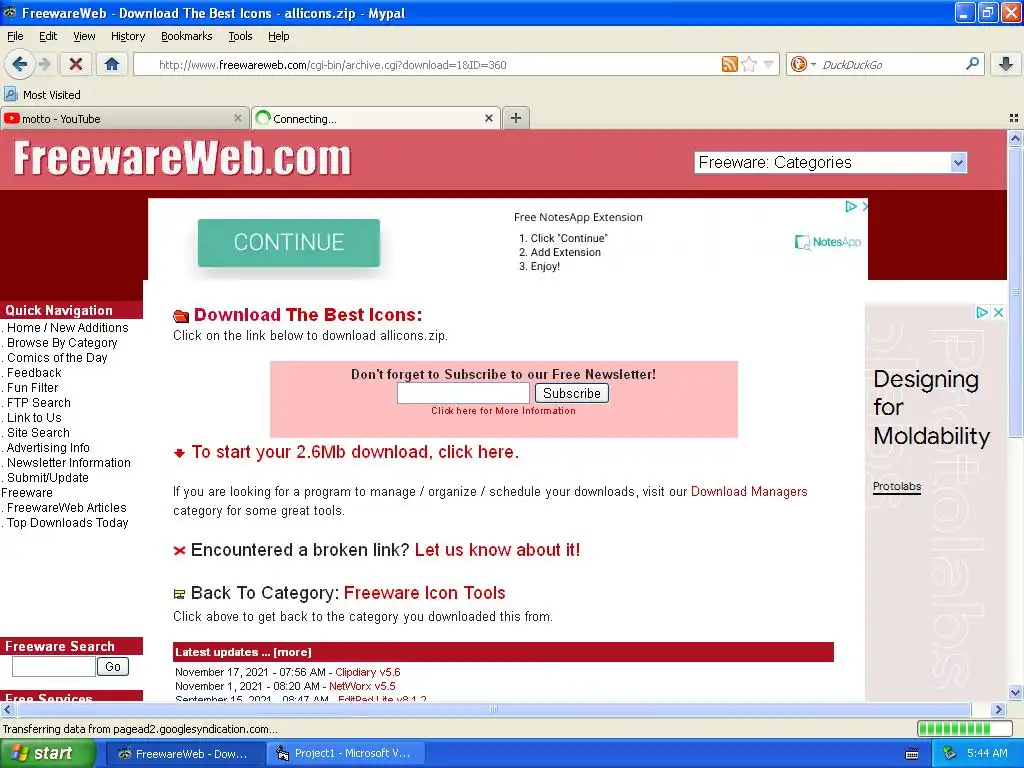This screenshot has height=768, width=1024.
Task: Open the Tools menu
Action: click(x=240, y=36)
